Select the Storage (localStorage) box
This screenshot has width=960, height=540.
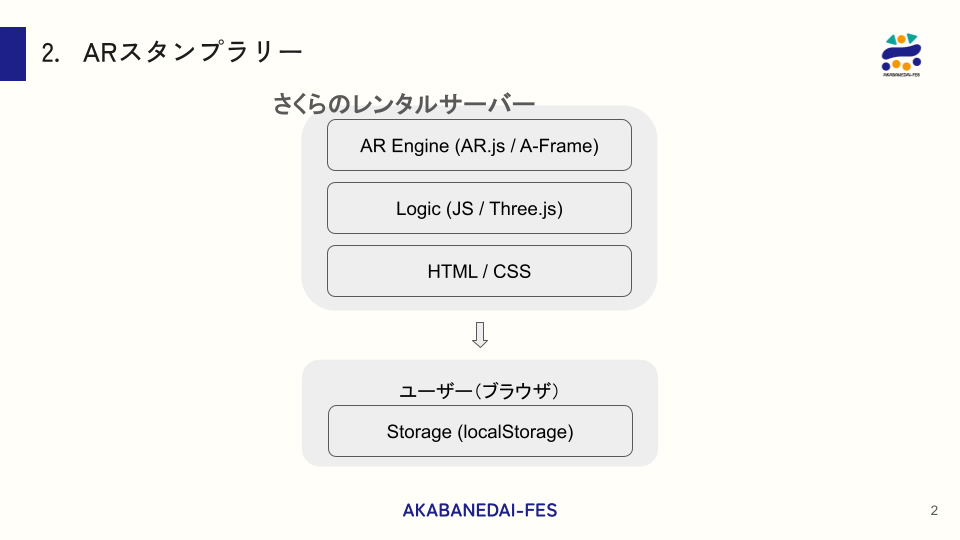480,432
